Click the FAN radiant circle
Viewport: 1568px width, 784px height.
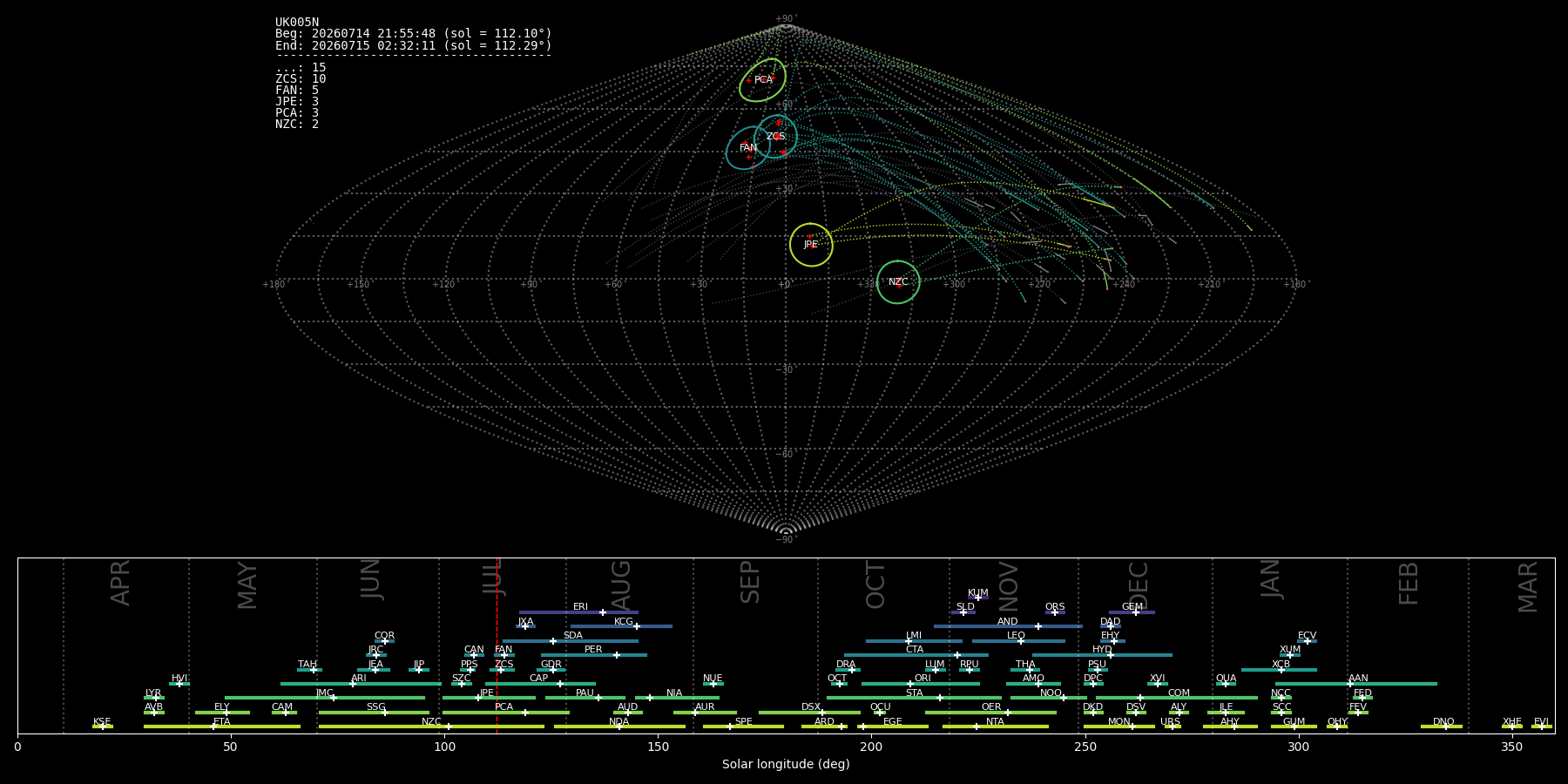pyautogui.click(x=748, y=148)
